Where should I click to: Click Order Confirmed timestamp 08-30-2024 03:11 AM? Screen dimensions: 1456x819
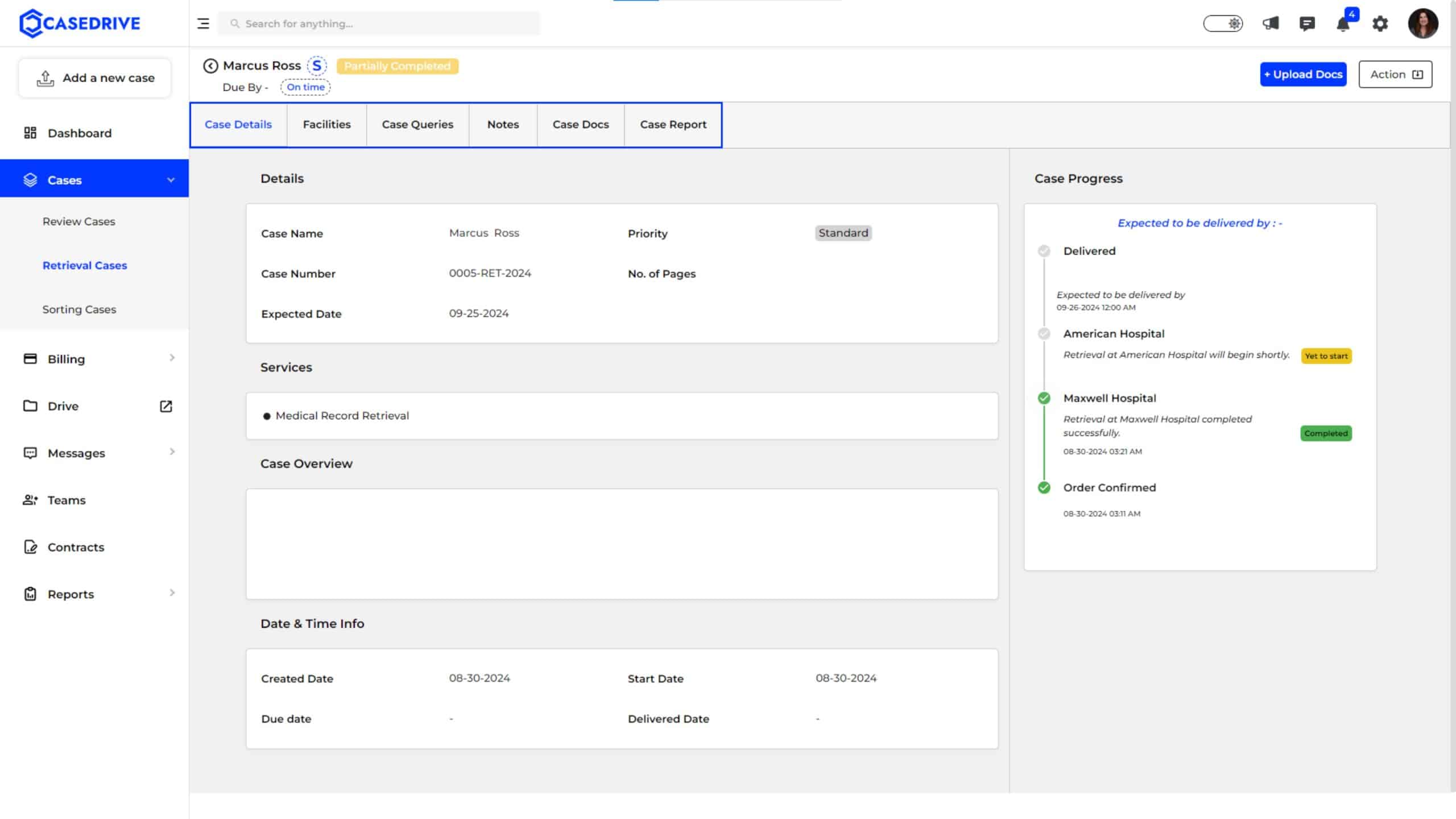1102,514
